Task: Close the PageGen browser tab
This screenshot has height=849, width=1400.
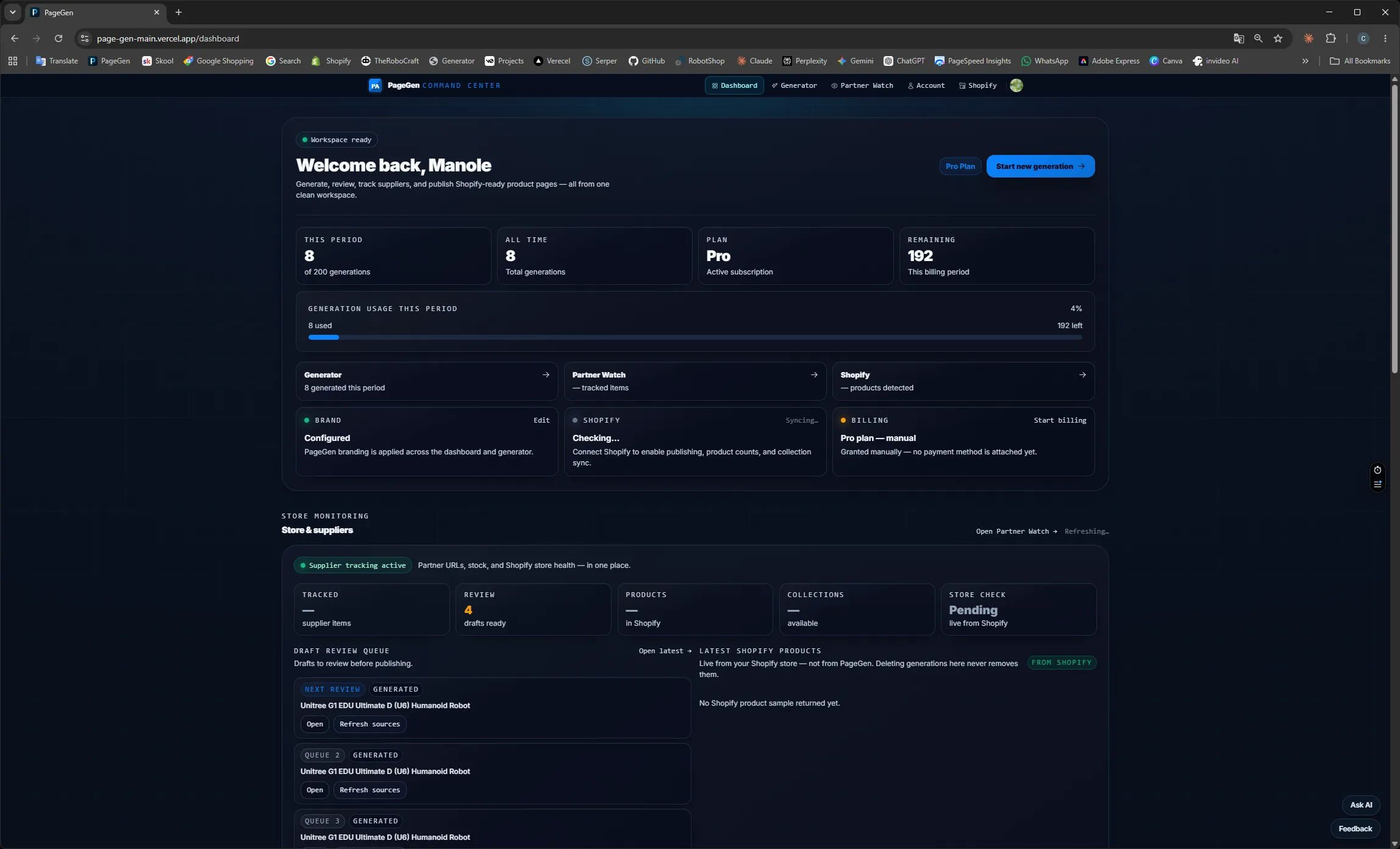Action: (157, 12)
